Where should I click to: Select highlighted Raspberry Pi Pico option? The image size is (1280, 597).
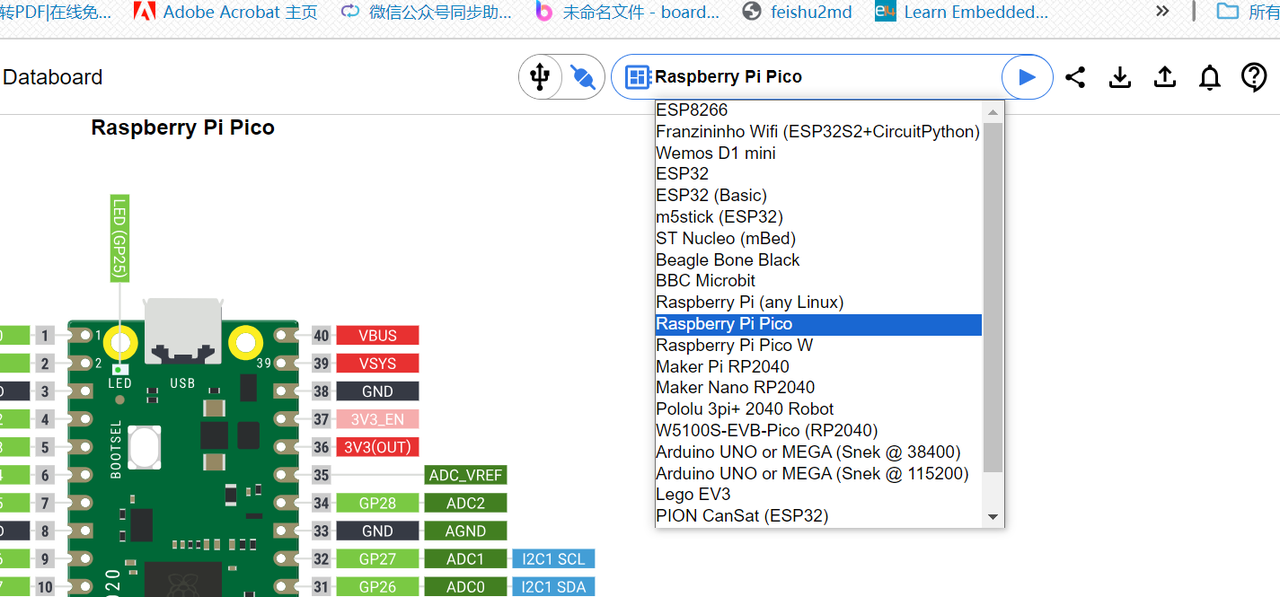click(818, 324)
